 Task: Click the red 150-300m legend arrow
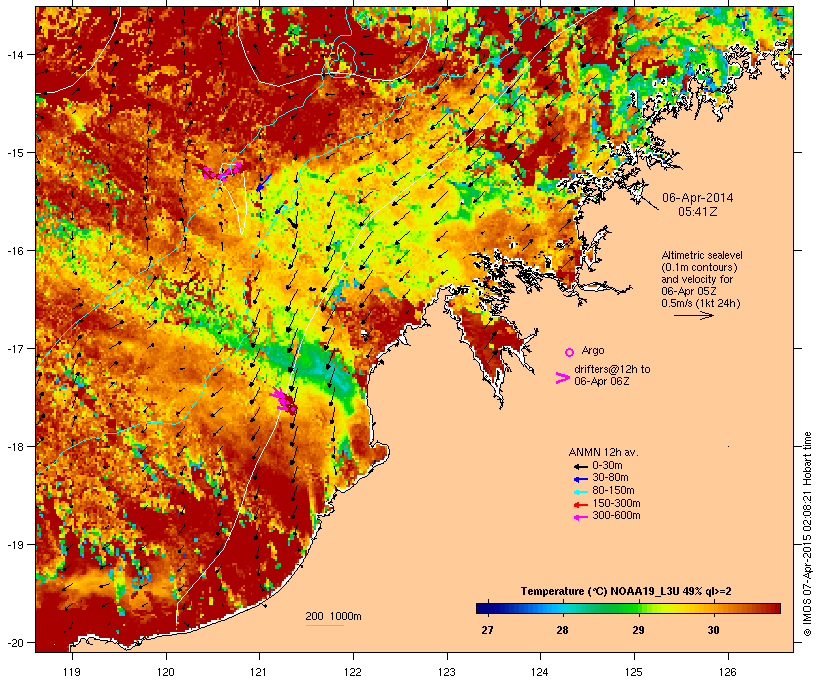[580, 505]
